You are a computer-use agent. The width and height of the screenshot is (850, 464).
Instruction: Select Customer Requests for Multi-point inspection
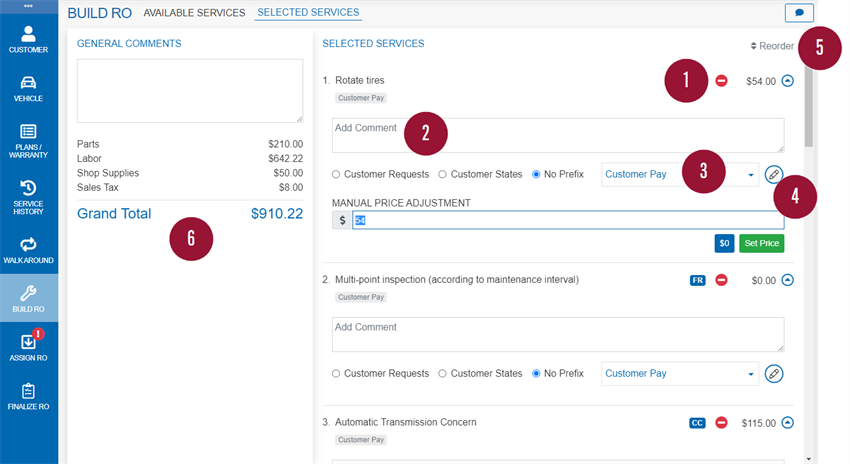tap(336, 373)
